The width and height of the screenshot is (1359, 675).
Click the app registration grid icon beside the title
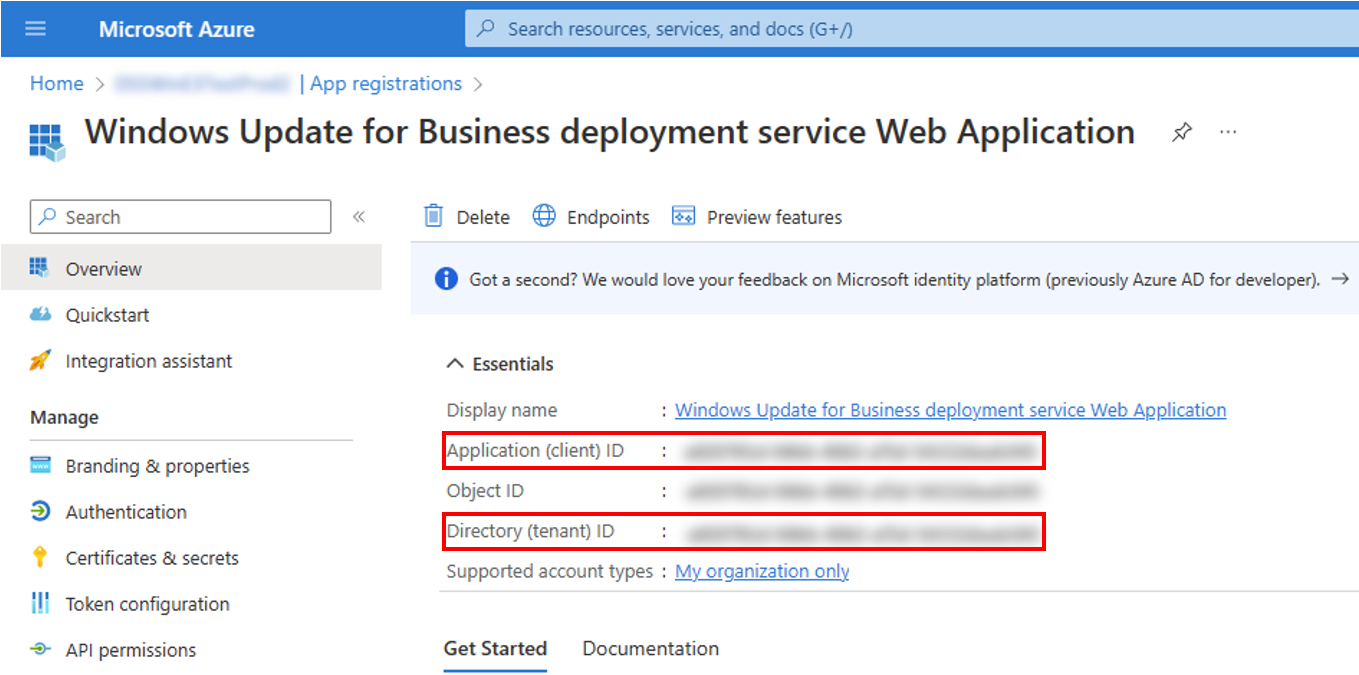click(x=46, y=141)
